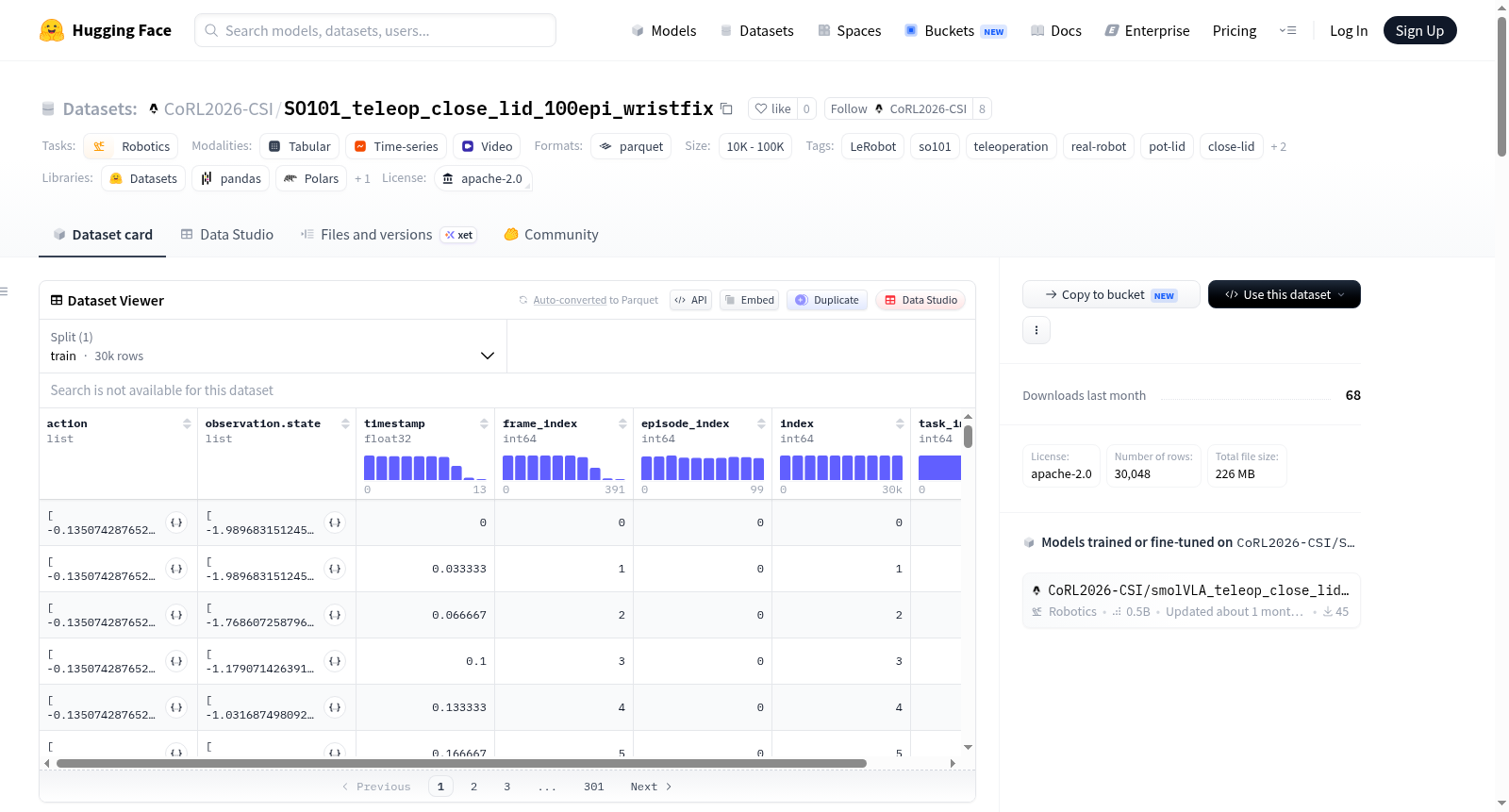The width and height of the screenshot is (1509, 812).
Task: Sort by the index column
Action: point(900,423)
